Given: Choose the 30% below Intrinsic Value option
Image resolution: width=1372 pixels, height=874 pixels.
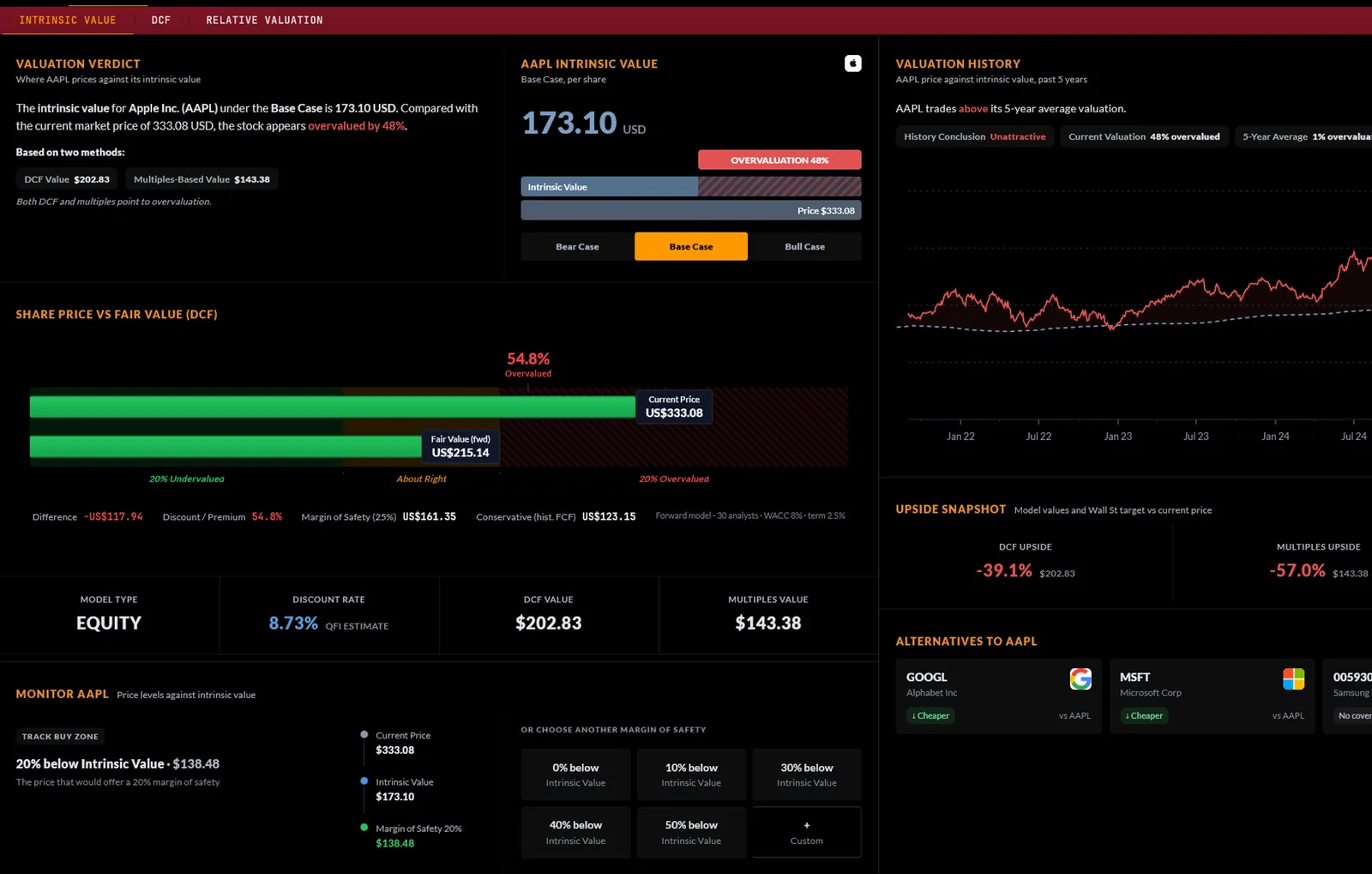Looking at the screenshot, I should [x=806, y=775].
